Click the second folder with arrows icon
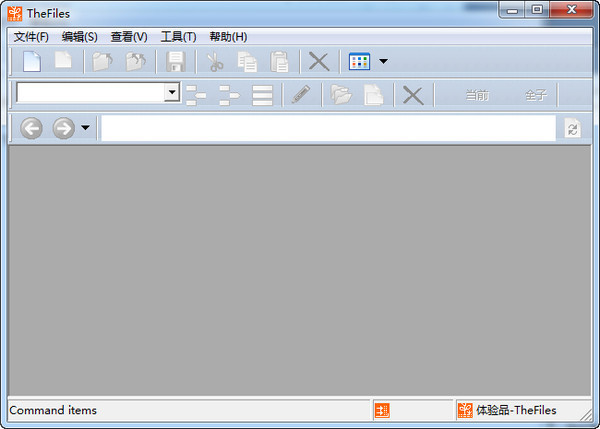 click(x=136, y=62)
